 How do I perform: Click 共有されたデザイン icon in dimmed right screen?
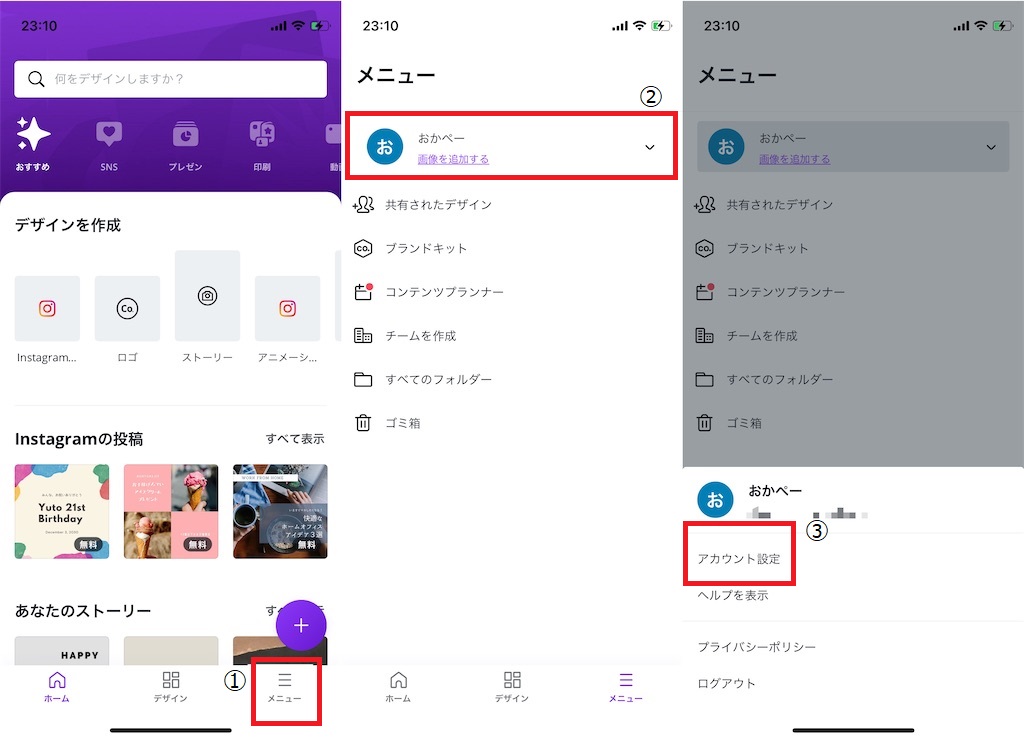click(x=705, y=204)
